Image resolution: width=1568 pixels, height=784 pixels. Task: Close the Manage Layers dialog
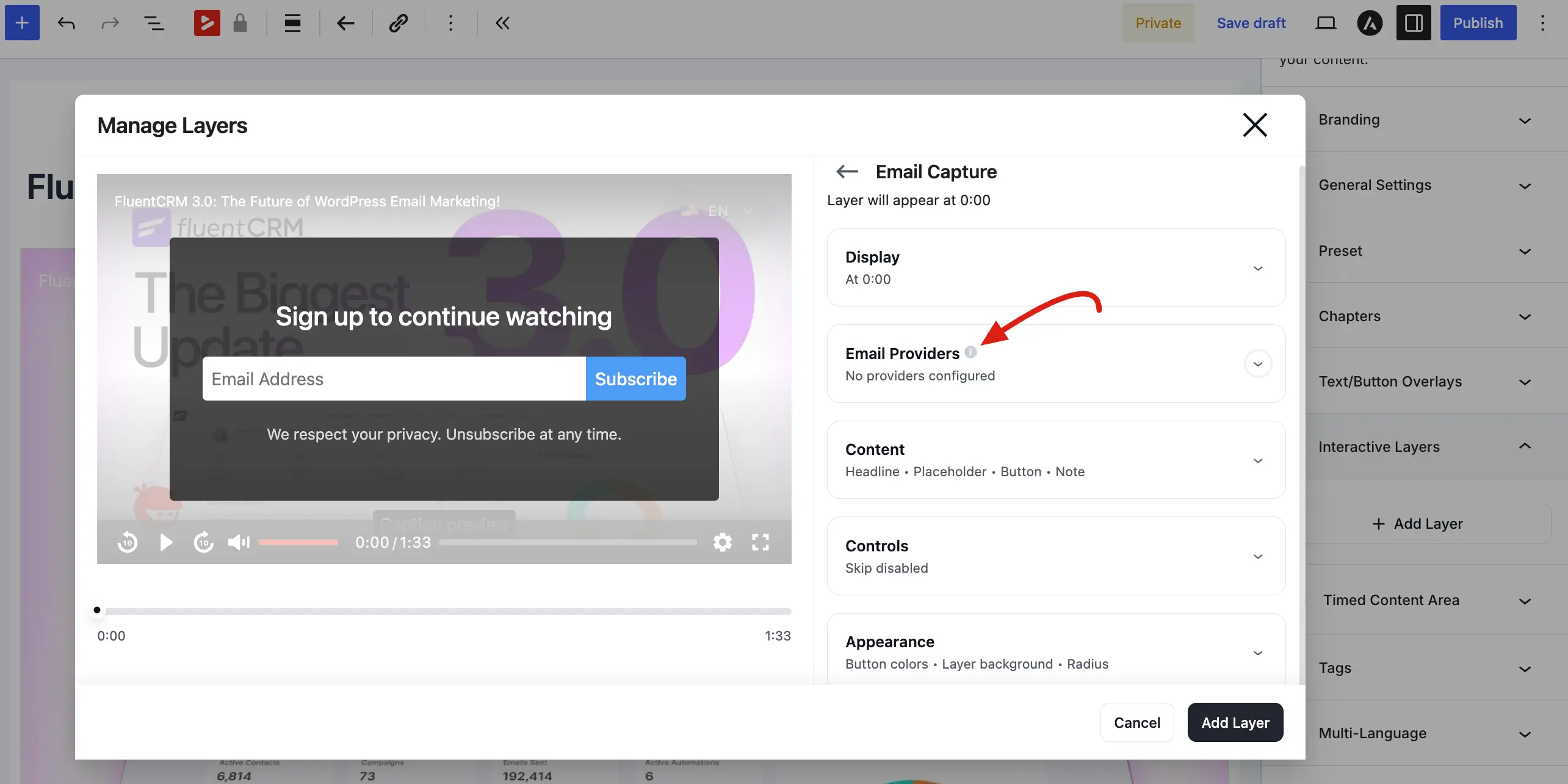coord(1255,125)
